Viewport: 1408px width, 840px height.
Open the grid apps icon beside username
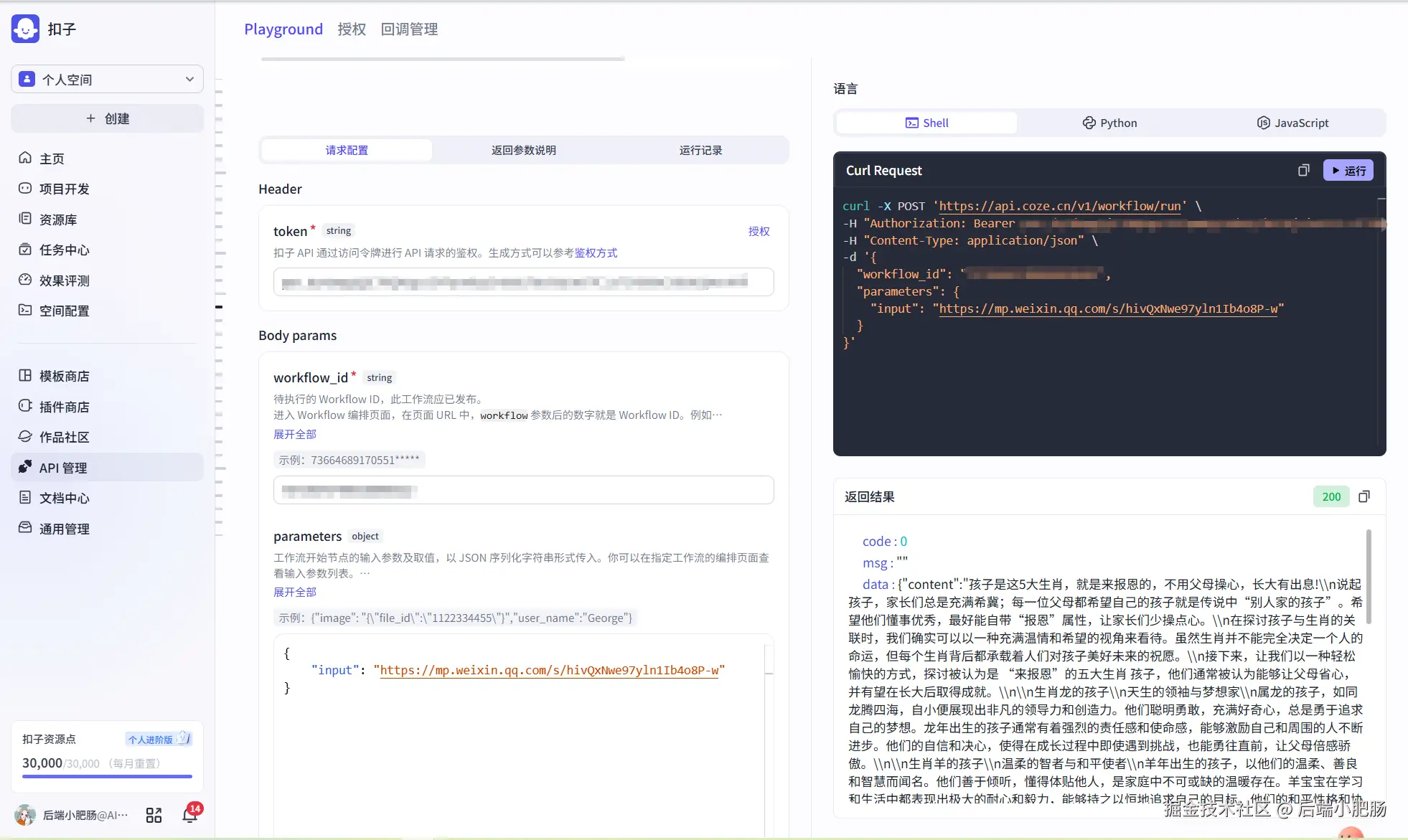(x=154, y=815)
